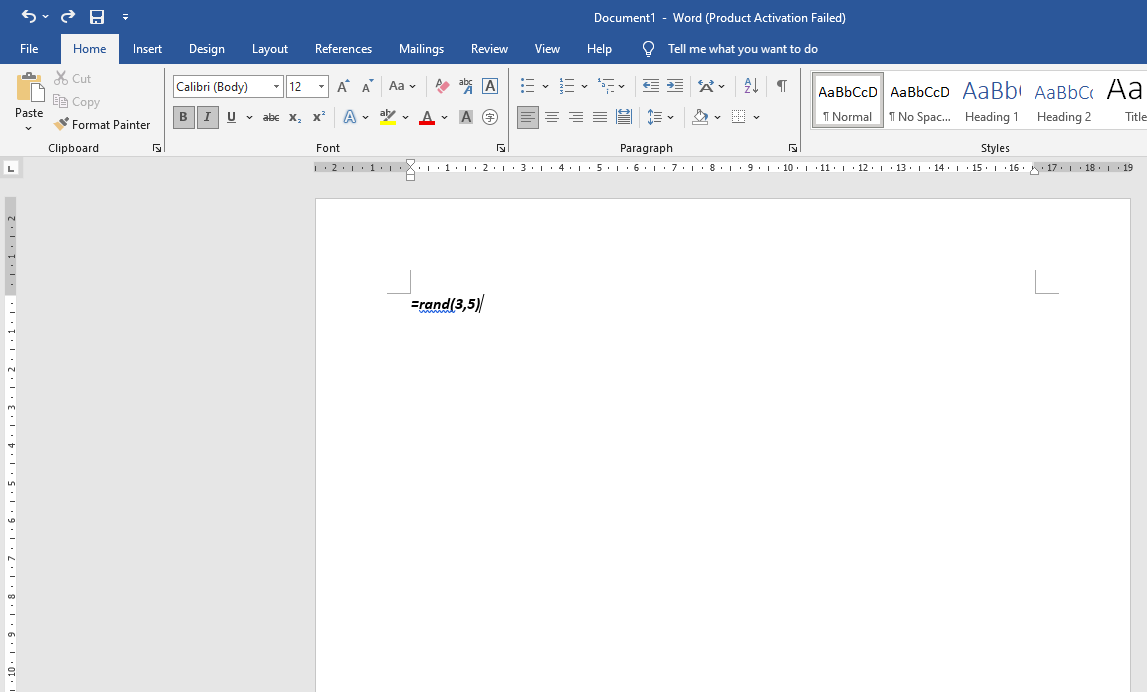The height and width of the screenshot is (692, 1147).
Task: Apply the Heading 1 style
Action: [991, 100]
